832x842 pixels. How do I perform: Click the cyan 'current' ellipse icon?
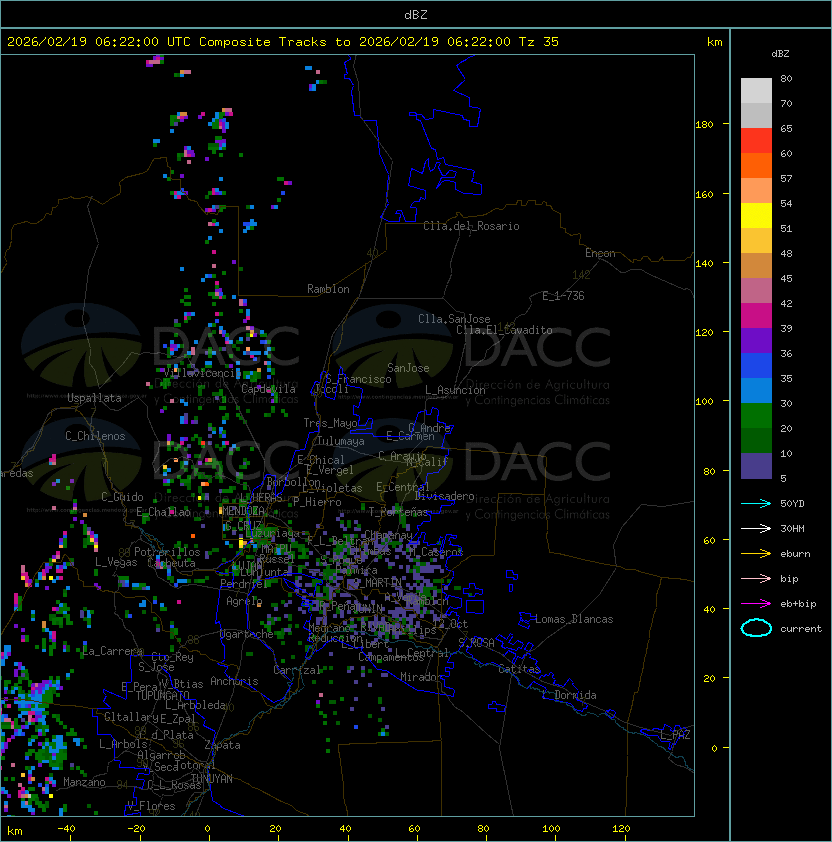tap(756, 628)
